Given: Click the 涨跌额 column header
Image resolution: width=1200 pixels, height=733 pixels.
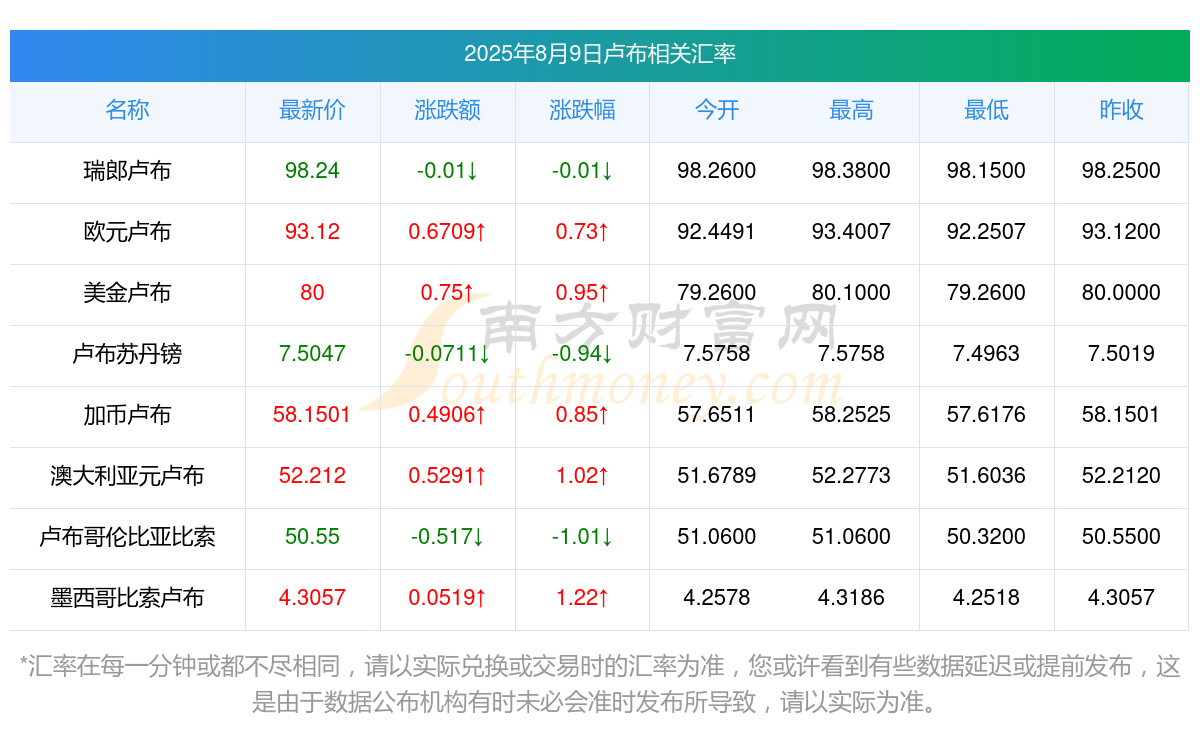Looking at the screenshot, I should coord(448,110).
